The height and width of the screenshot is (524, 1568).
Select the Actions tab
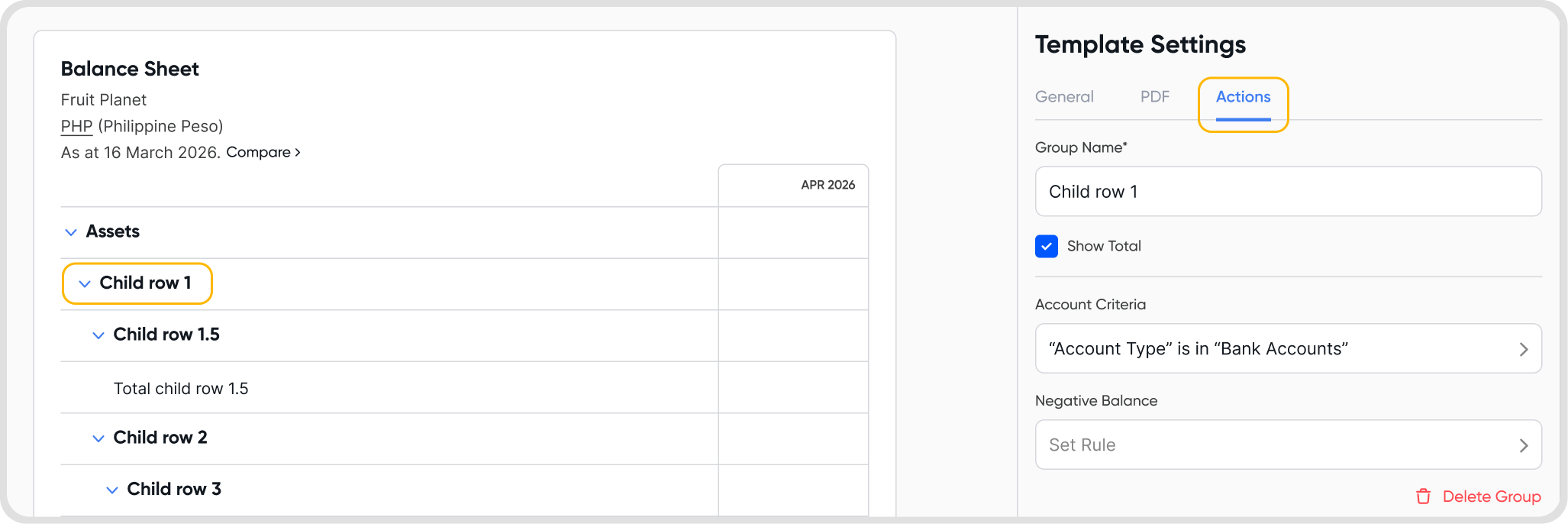[x=1243, y=97]
